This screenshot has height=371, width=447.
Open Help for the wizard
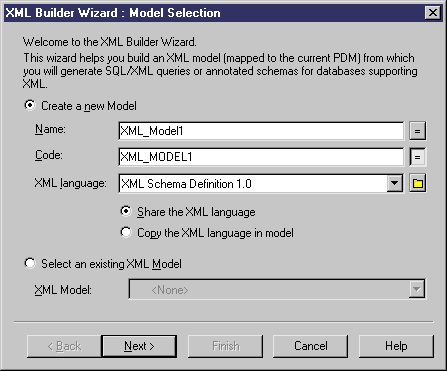coord(396,346)
